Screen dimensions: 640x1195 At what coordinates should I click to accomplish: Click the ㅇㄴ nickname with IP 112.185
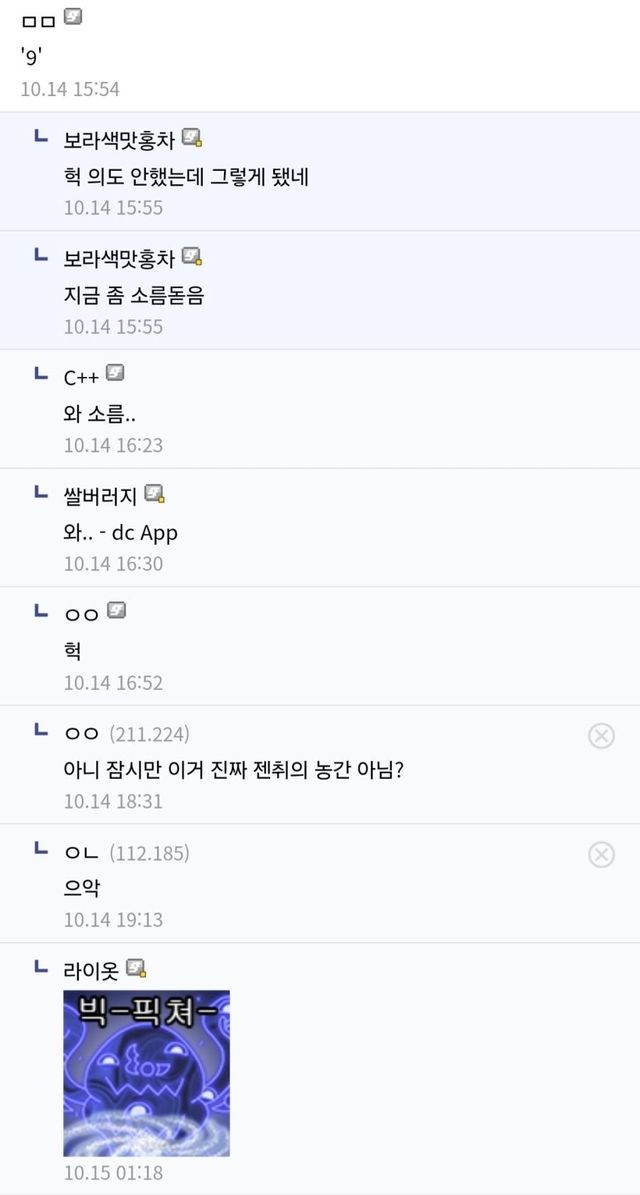coord(81,853)
